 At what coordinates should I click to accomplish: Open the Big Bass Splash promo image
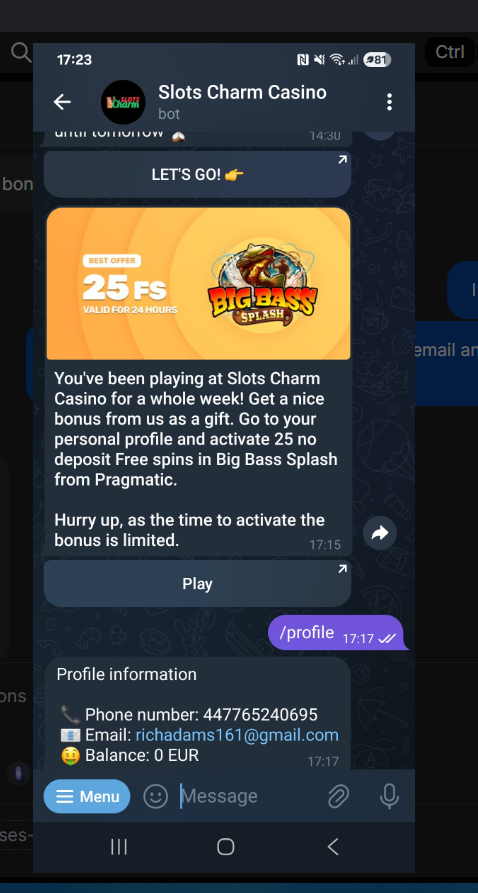point(198,284)
